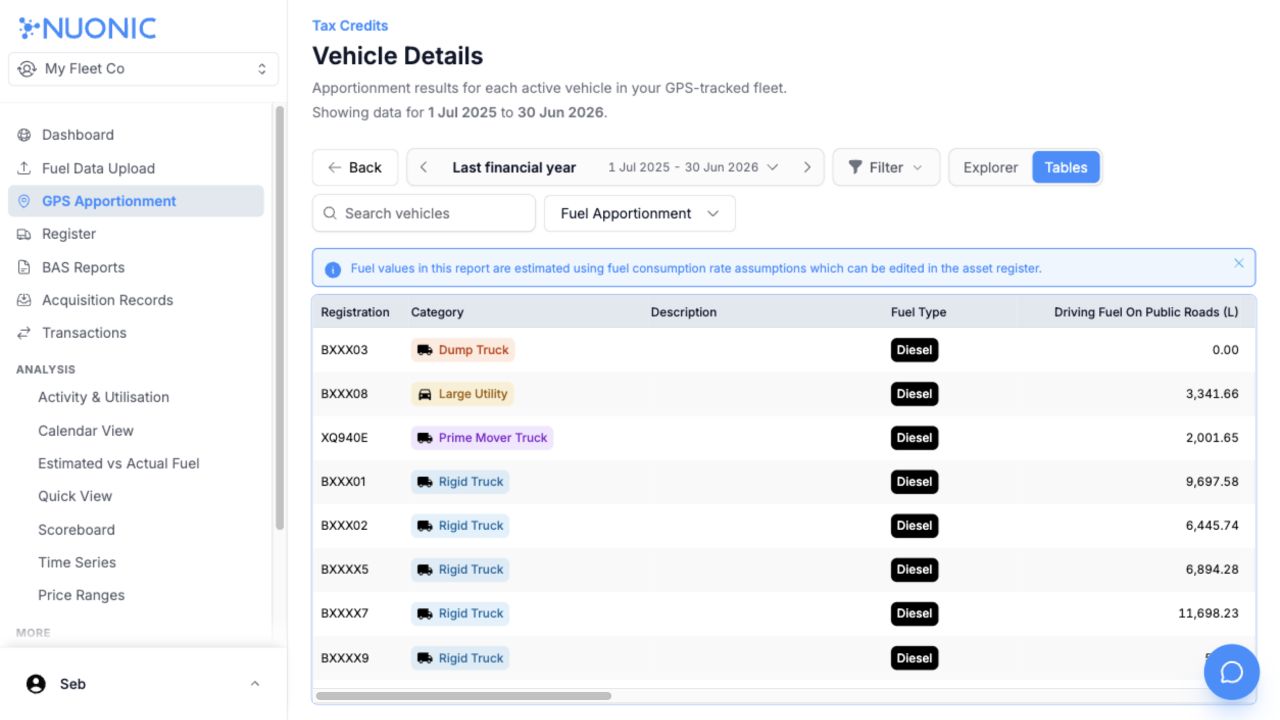This screenshot has width=1280, height=720.
Task: Open the My Fleet Co selector
Action: click(144, 69)
